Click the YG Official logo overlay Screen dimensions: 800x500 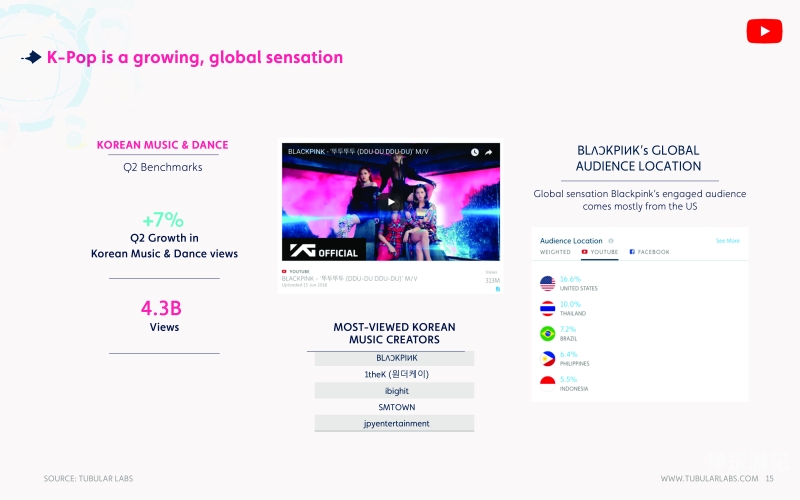(324, 250)
